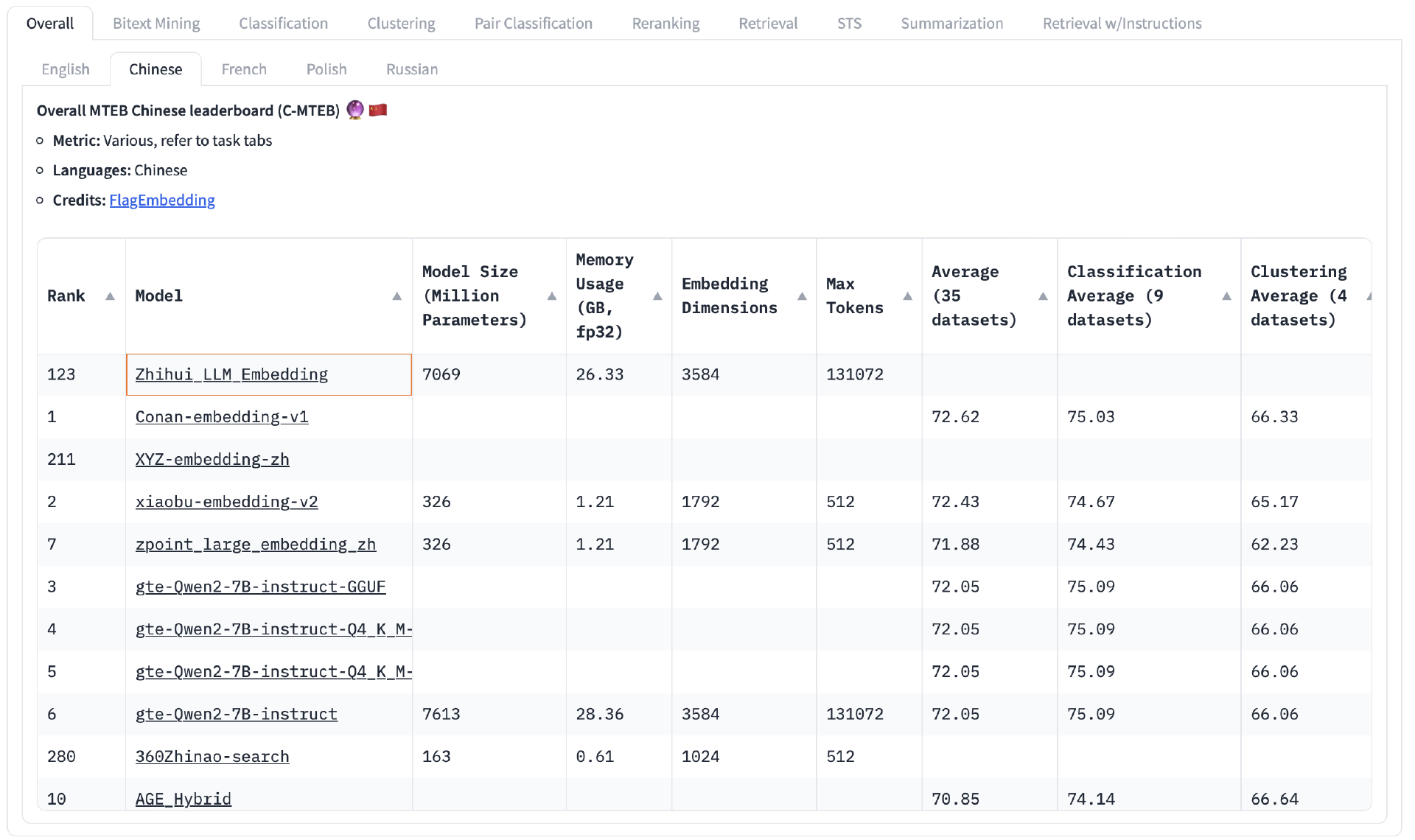
Task: Sort by Average (35 datasets) arrow
Action: pyautogui.click(x=1043, y=296)
